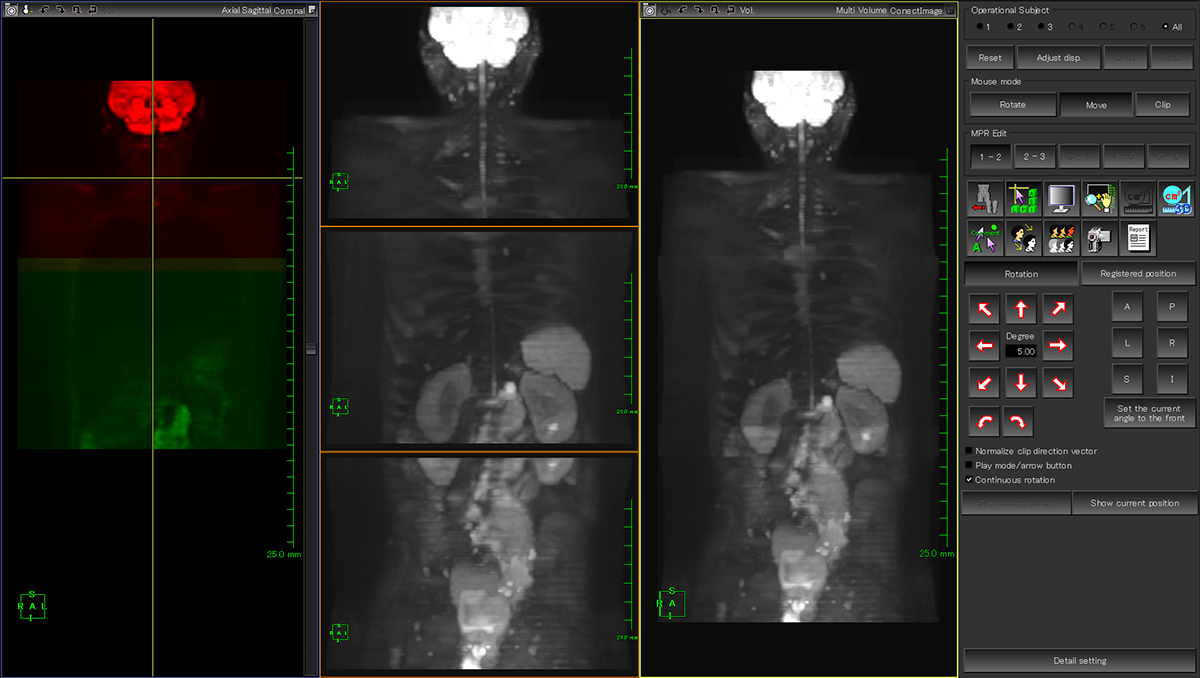This screenshot has width=1200, height=678.
Task: Select the top head-neck volume thumbnail
Action: click(x=479, y=112)
